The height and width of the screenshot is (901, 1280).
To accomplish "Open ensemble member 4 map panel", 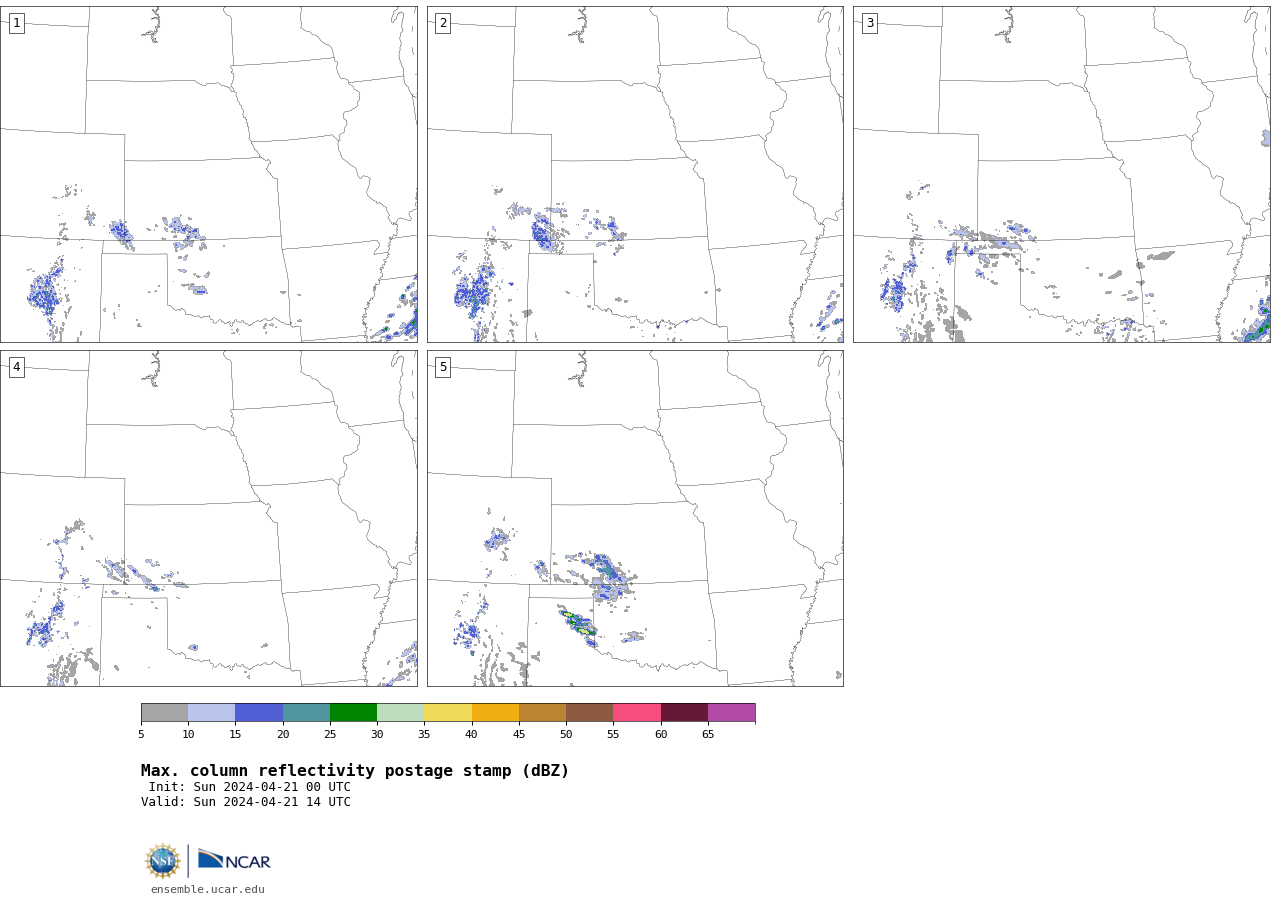I will (208, 518).
